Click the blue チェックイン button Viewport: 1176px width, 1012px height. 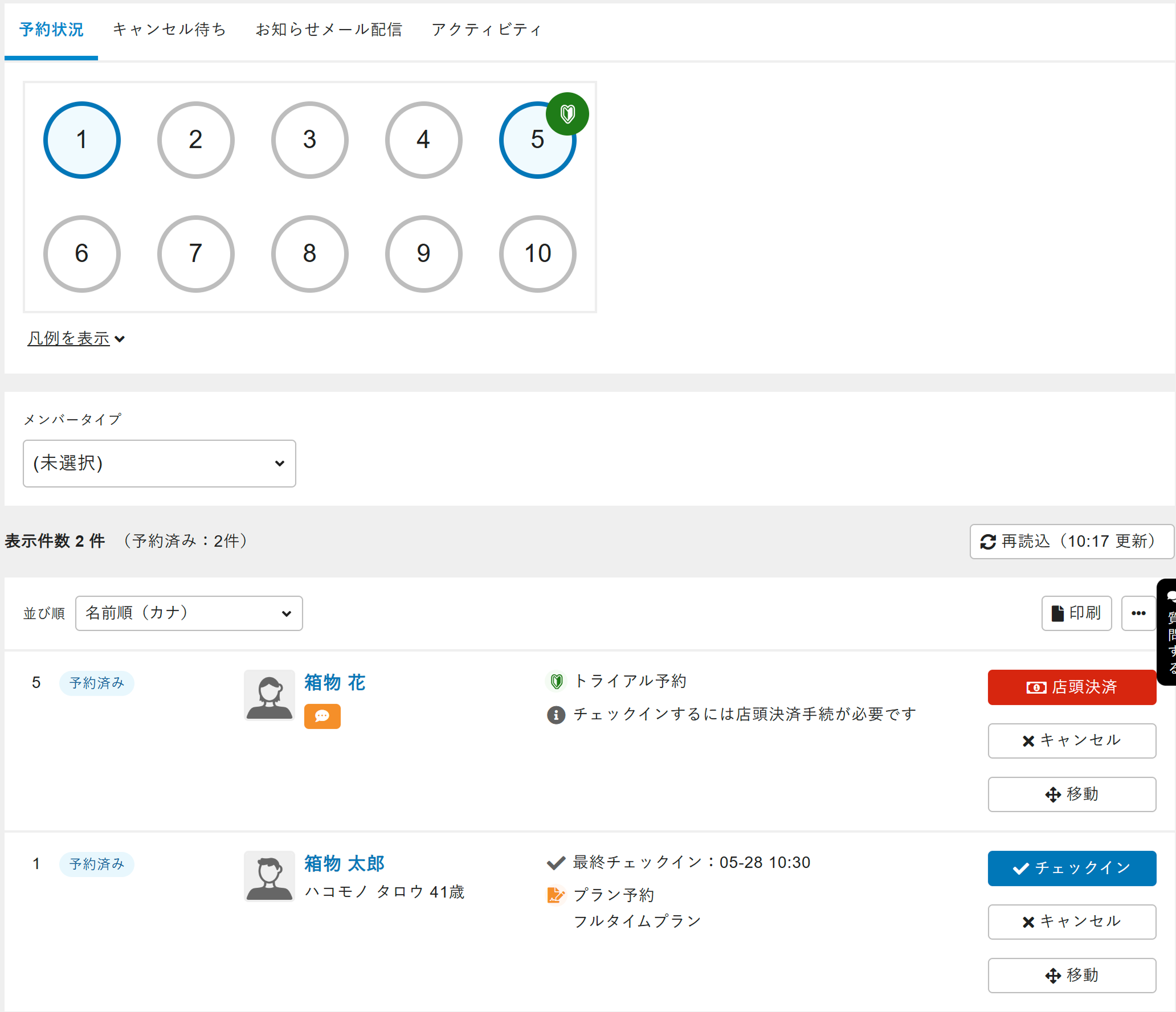[x=1072, y=868]
